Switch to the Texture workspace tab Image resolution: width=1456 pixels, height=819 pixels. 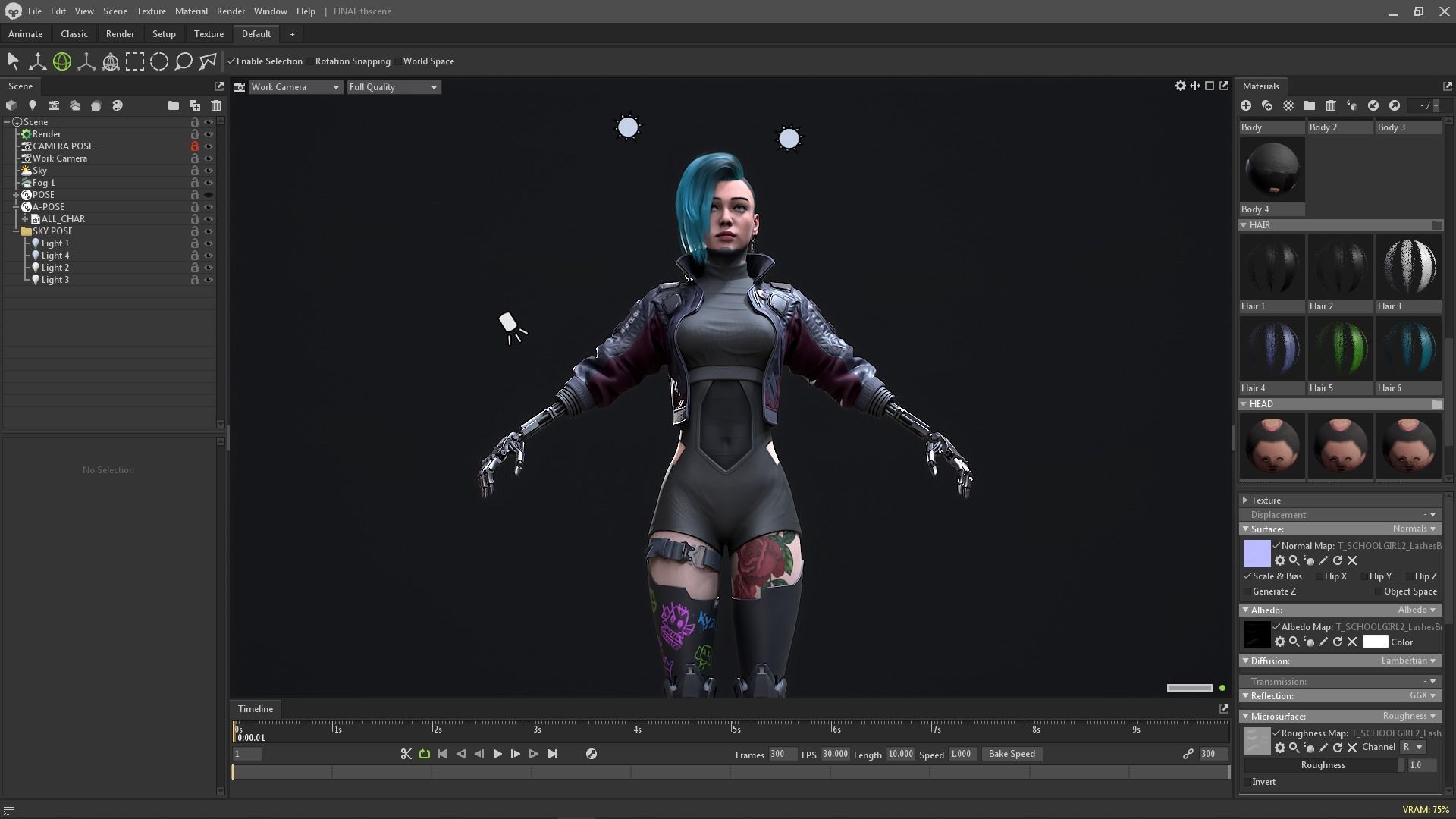pyautogui.click(x=209, y=34)
